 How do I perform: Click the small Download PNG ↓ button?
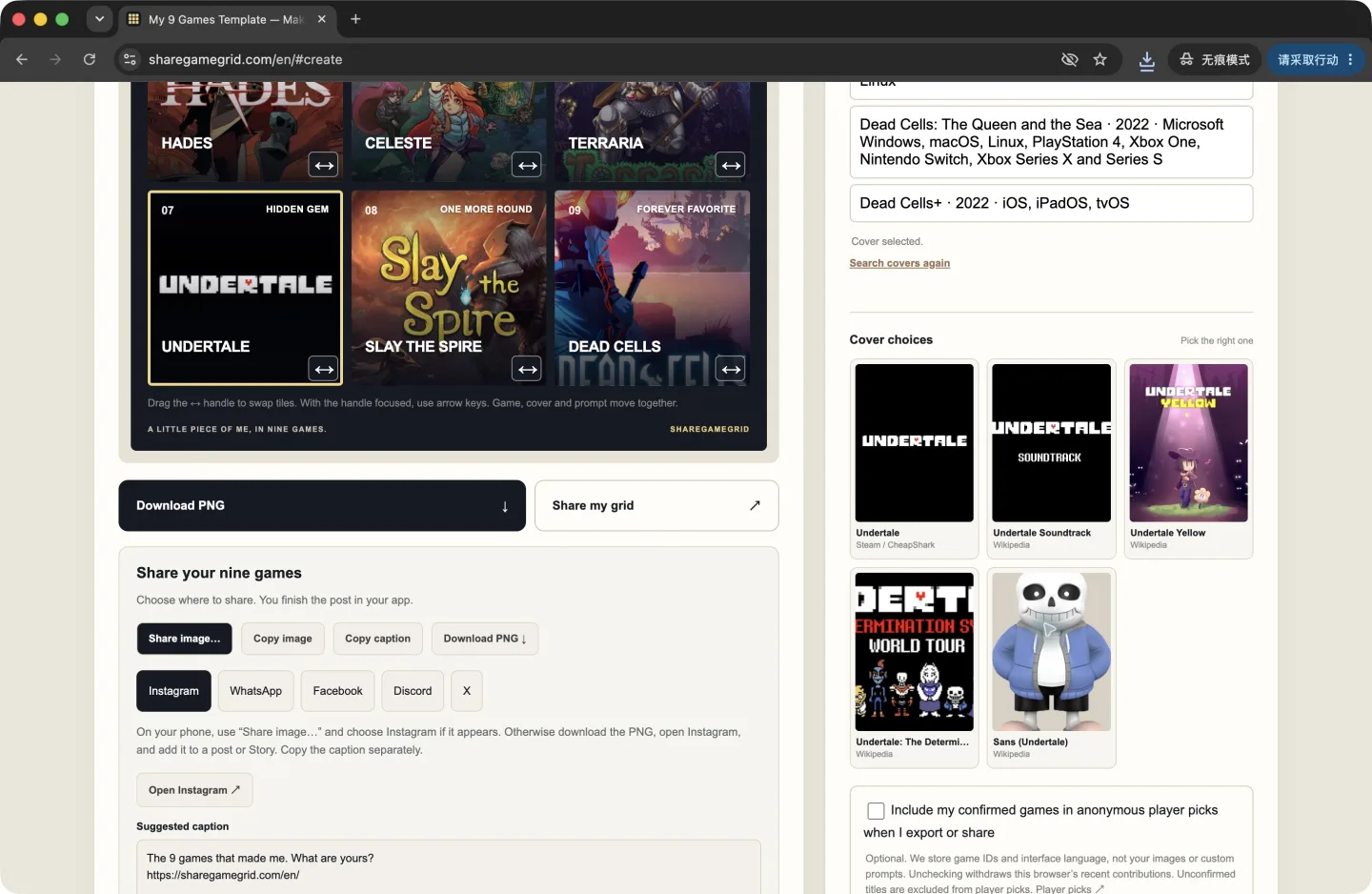point(485,639)
